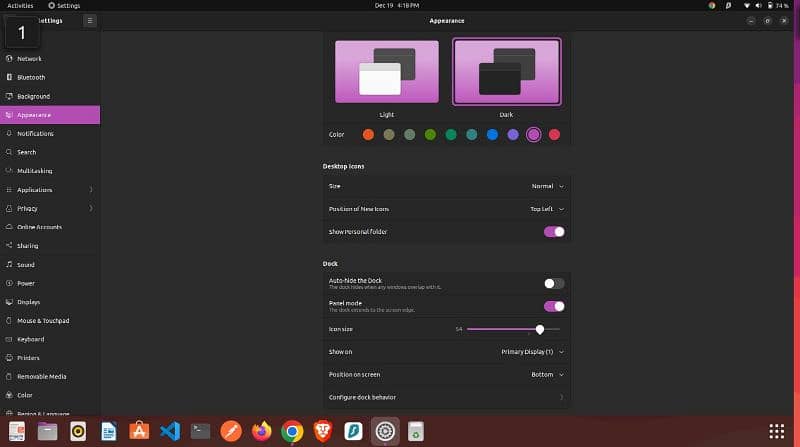Launch Firefox from the dock

(x=261, y=431)
